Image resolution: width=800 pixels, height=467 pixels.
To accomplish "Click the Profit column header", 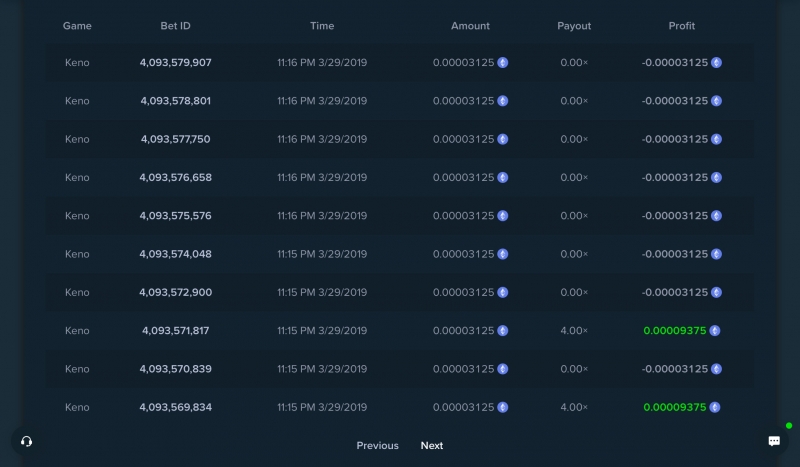I will (x=682, y=26).
